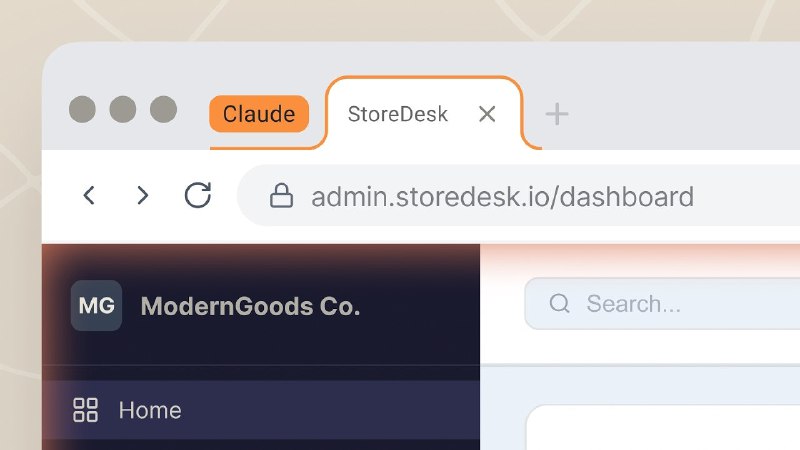800x450 pixels.
Task: Click the first gray window control dot
Action: tap(82, 109)
